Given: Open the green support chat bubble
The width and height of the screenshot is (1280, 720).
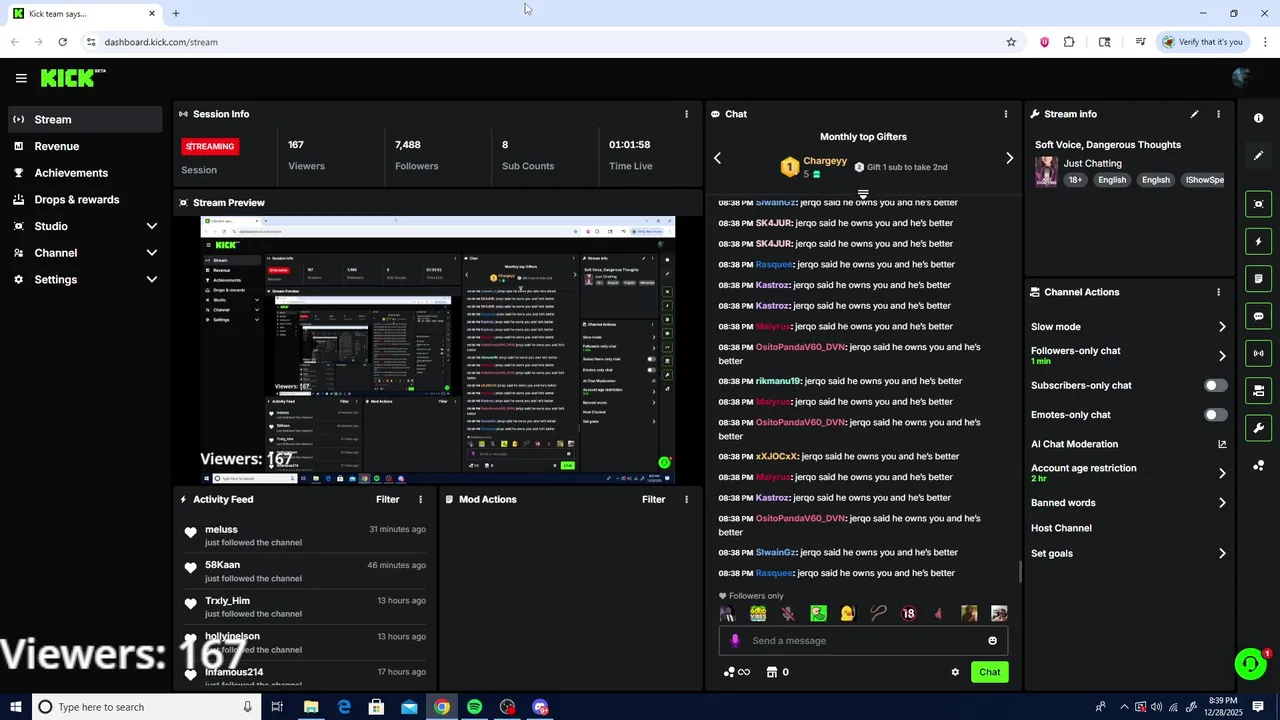Looking at the screenshot, I should point(1250,664).
